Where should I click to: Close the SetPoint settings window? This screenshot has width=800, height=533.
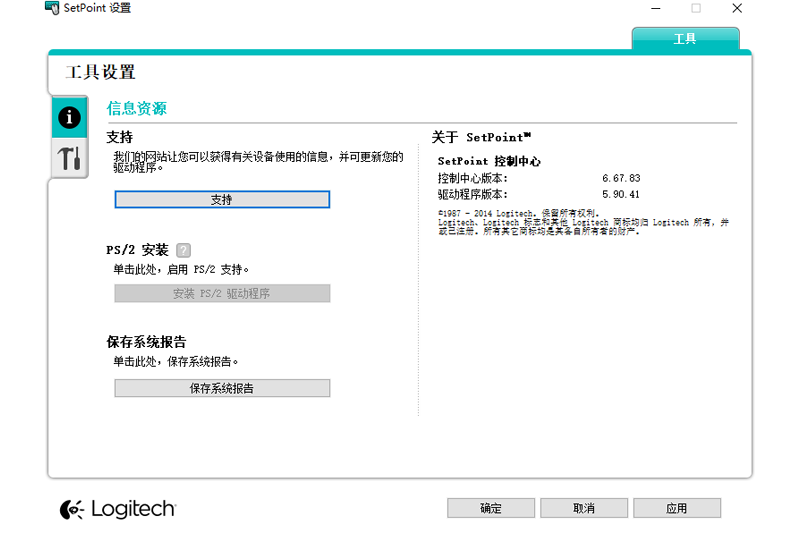coord(737,8)
